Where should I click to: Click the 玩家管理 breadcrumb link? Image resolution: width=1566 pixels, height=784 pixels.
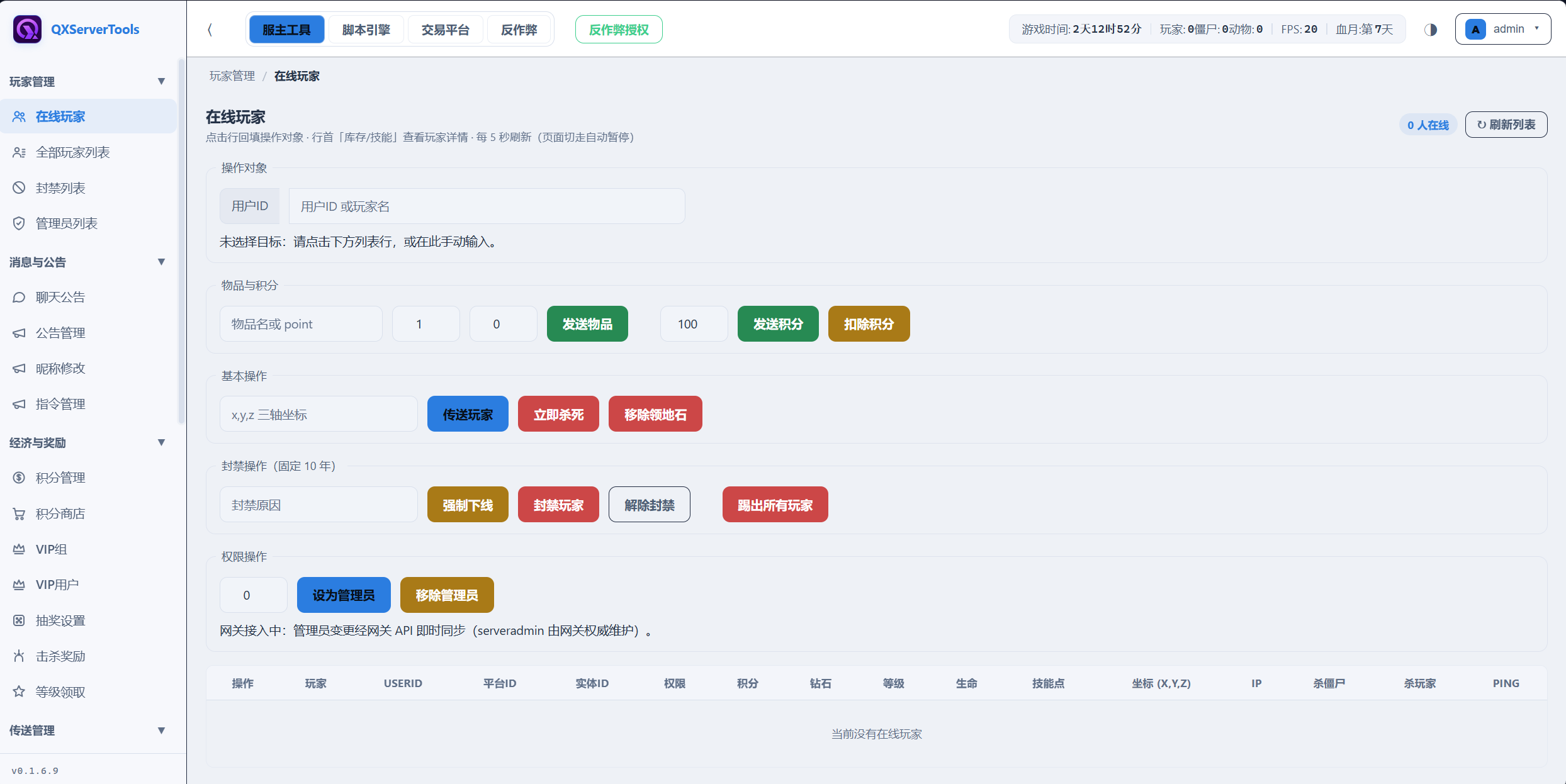[x=232, y=76]
